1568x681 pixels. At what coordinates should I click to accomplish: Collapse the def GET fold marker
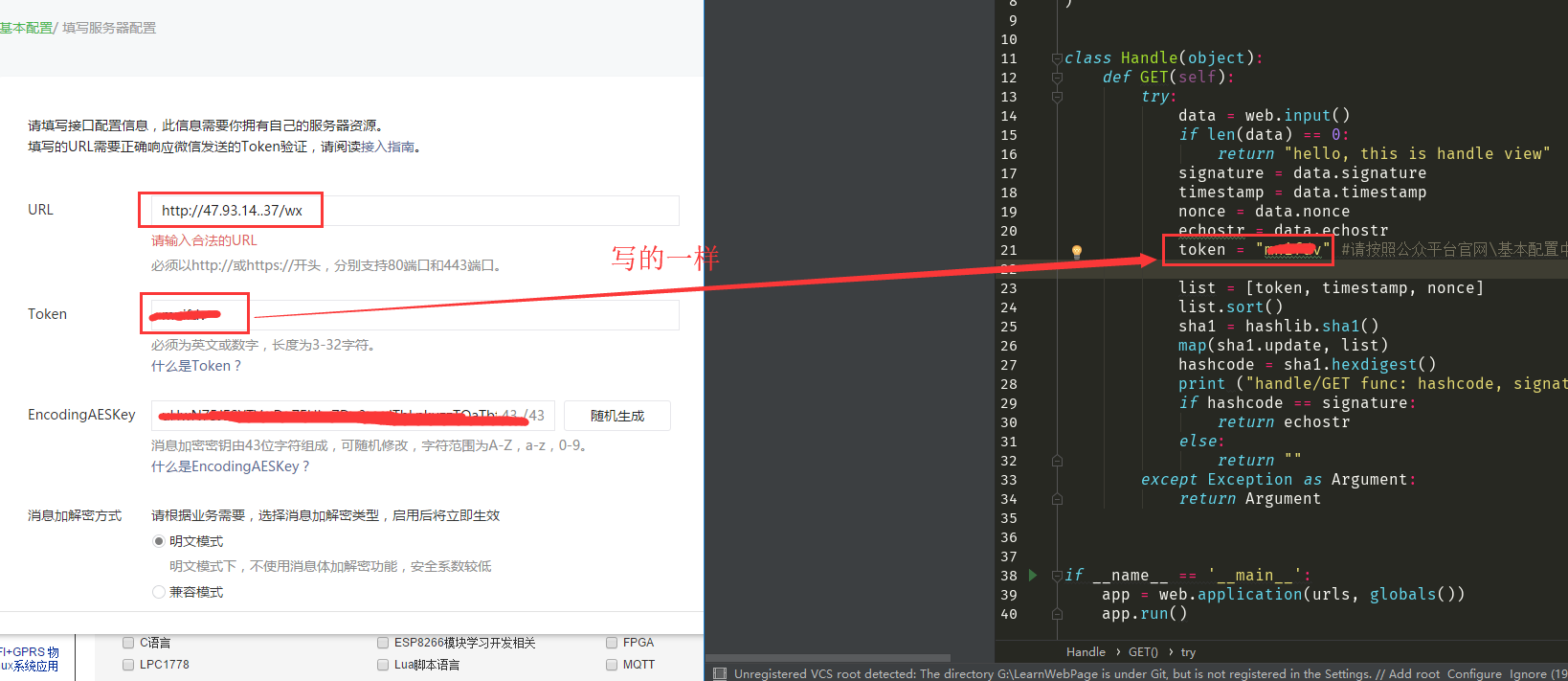pos(1057,78)
